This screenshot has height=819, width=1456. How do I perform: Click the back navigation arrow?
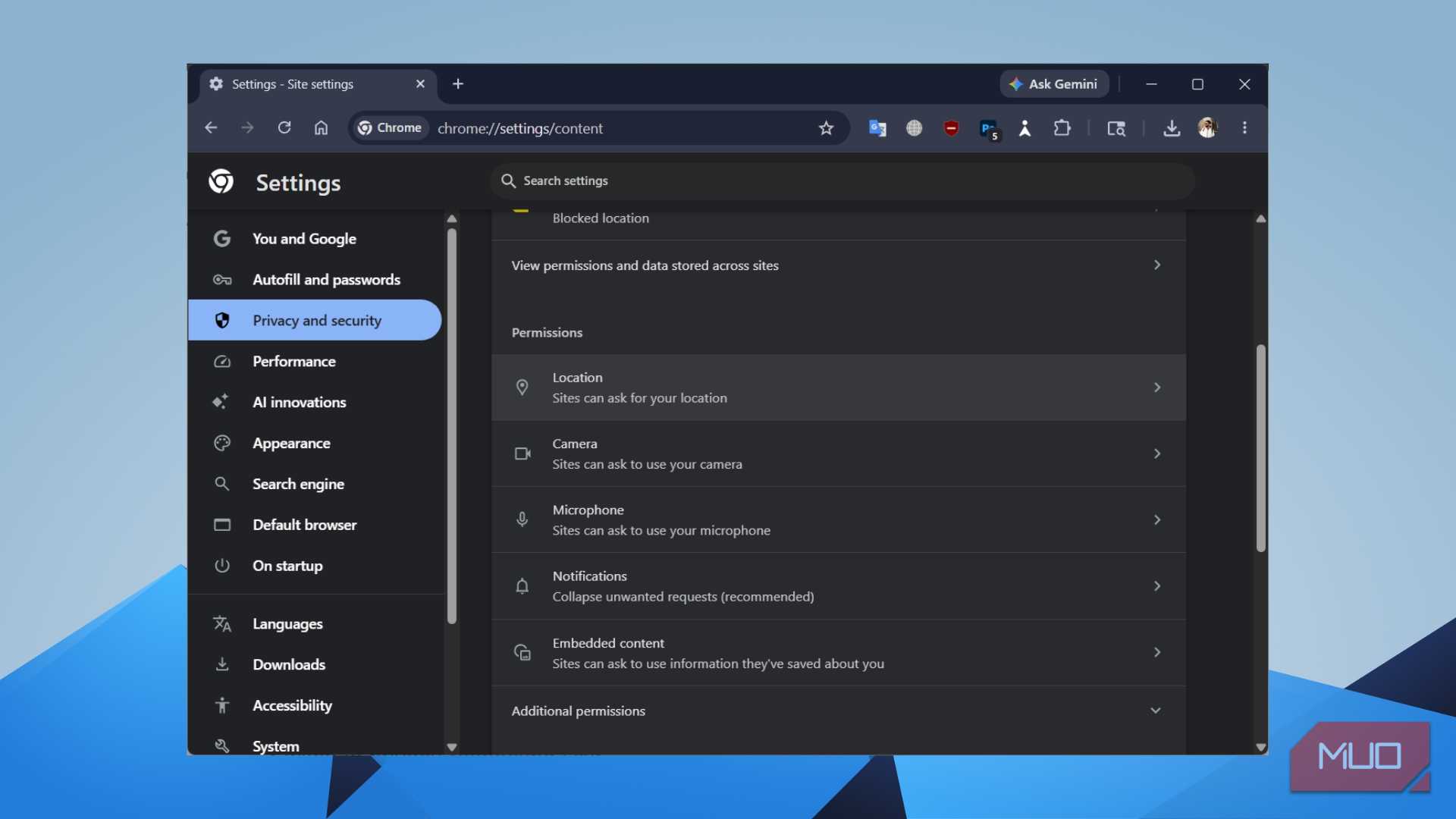[x=211, y=128]
